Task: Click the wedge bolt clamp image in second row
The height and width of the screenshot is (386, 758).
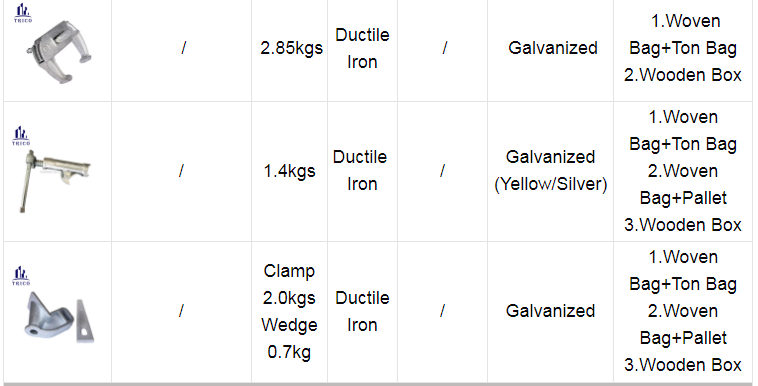Action: coord(54,181)
